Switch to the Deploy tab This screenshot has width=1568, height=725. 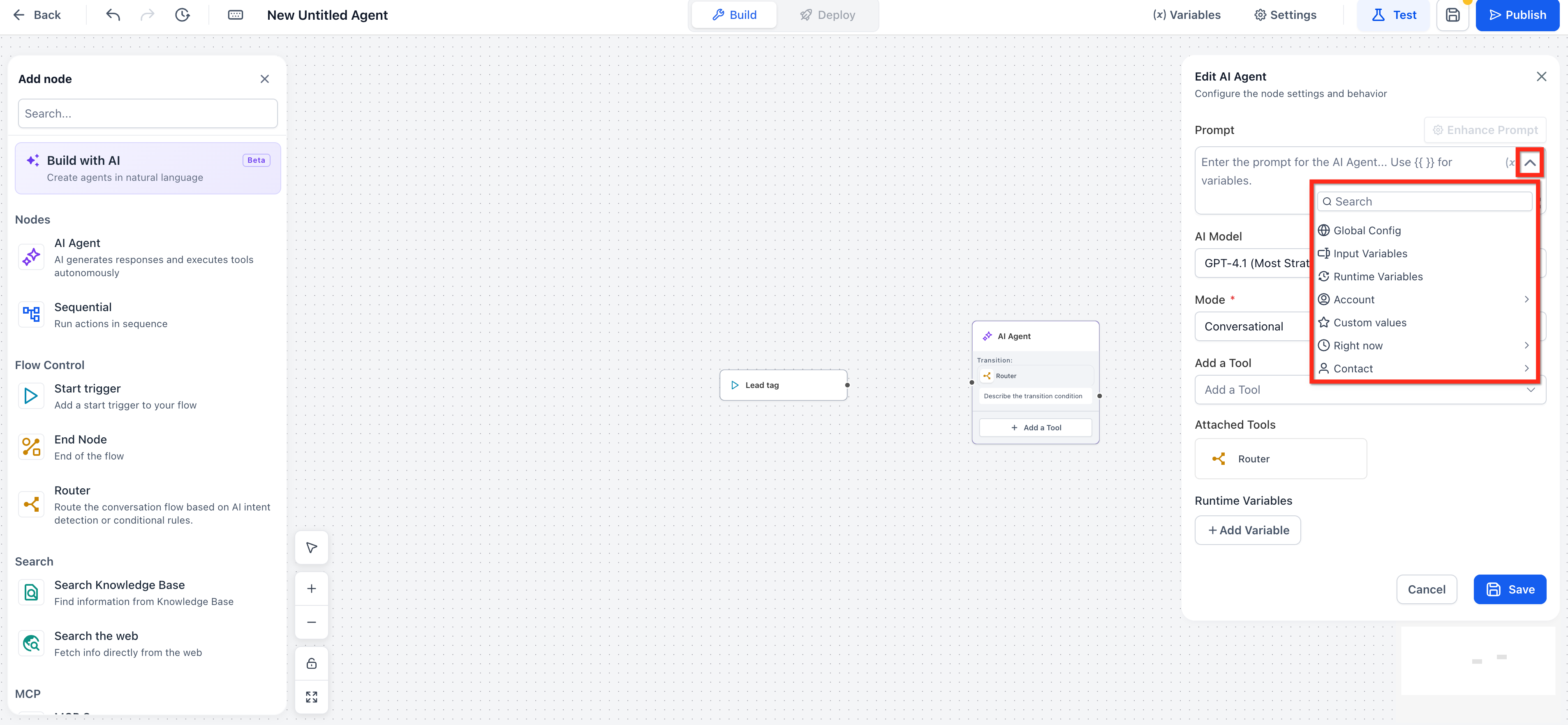click(x=827, y=15)
